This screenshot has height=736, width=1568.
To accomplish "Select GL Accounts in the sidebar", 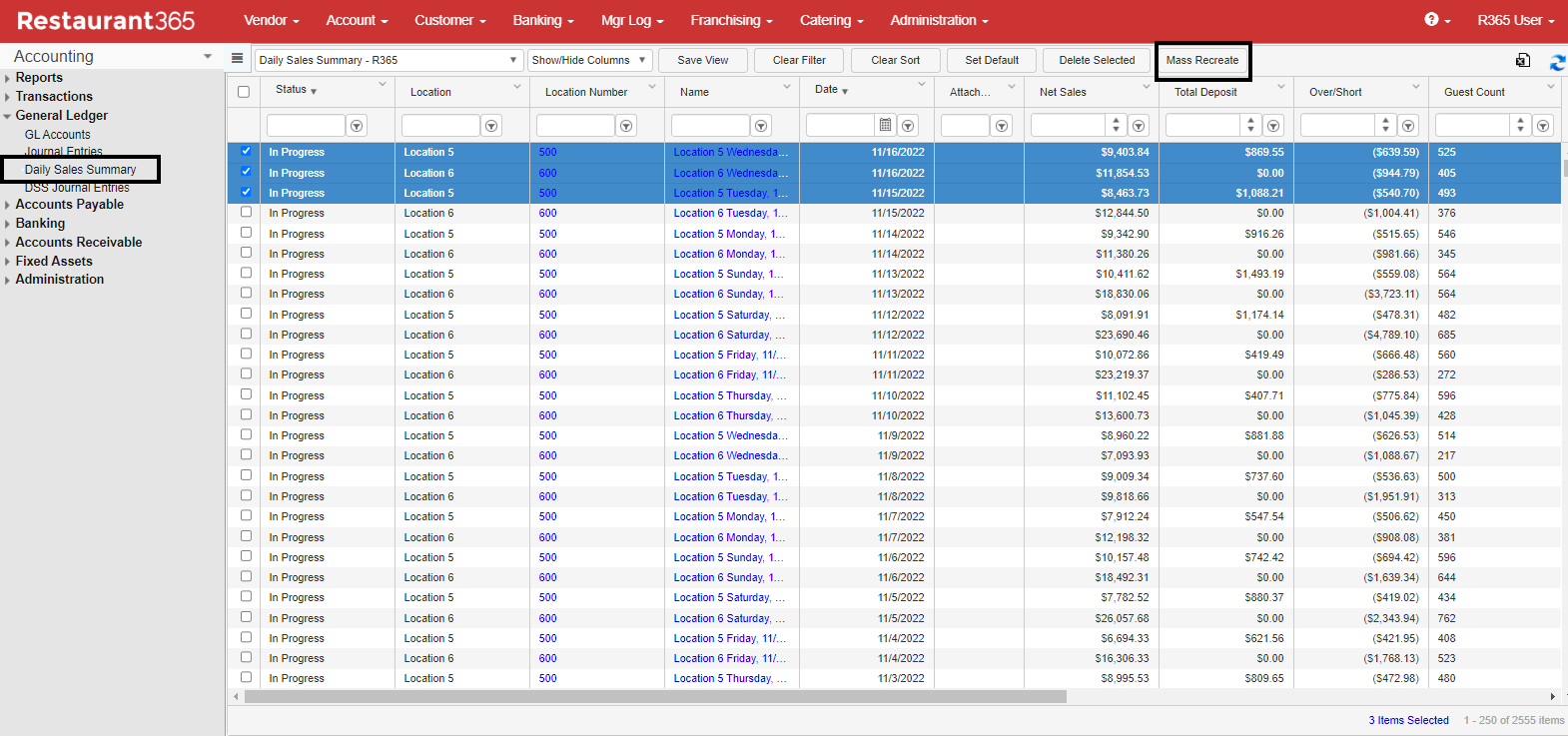I will pyautogui.click(x=58, y=135).
